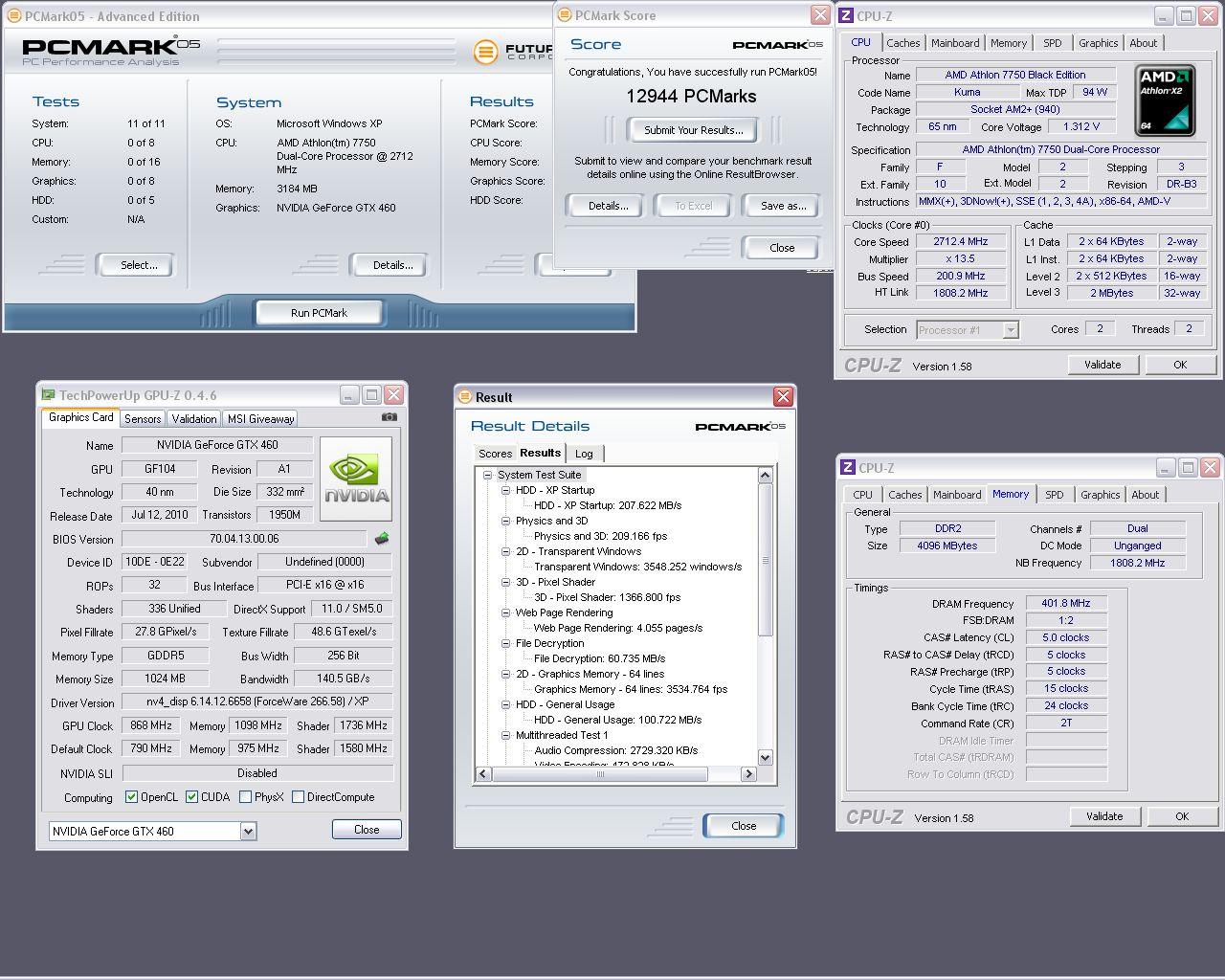This screenshot has height=980, width=1225.
Task: Collapse the Physics and 3D node
Action: coord(505,521)
